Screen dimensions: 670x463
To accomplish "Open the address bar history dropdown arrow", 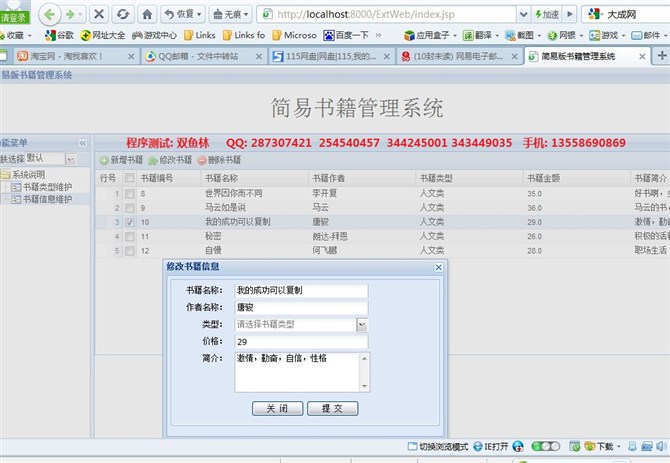I will pyautogui.click(x=523, y=15).
